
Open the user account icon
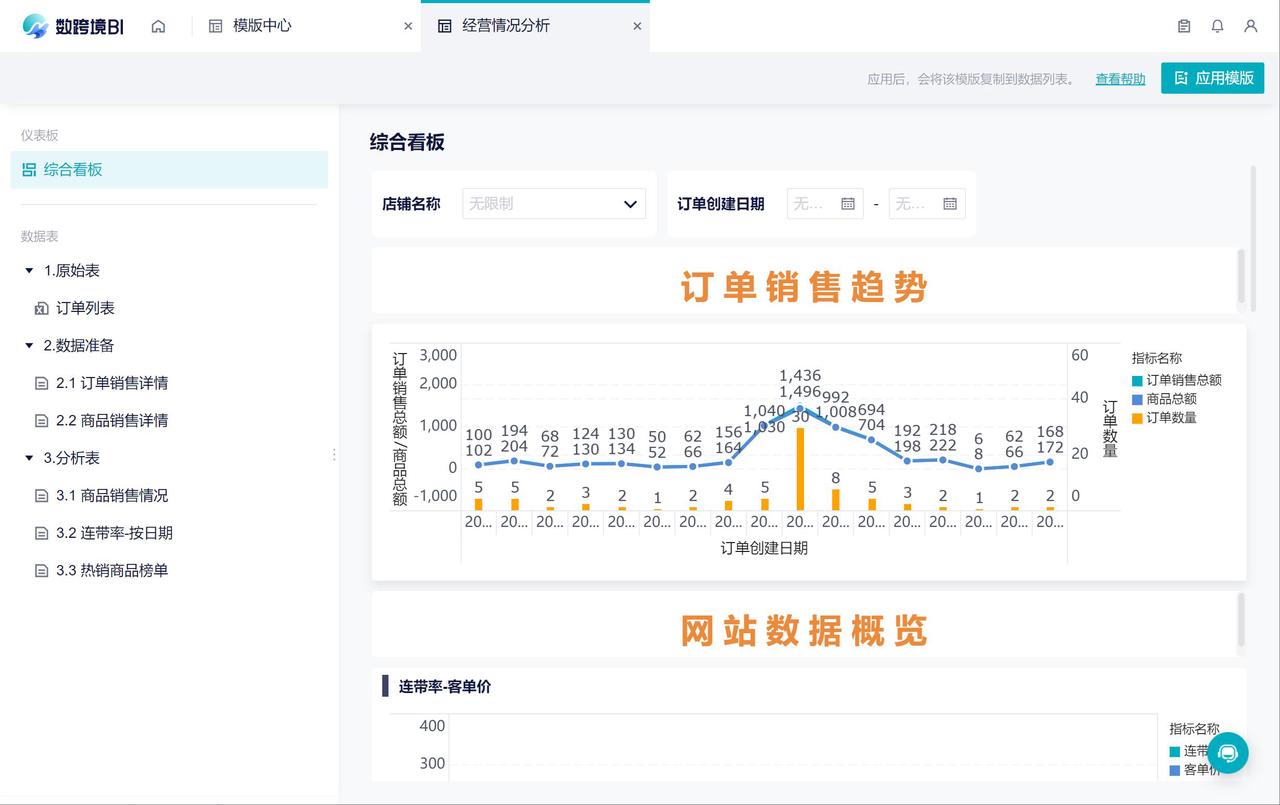1250,26
